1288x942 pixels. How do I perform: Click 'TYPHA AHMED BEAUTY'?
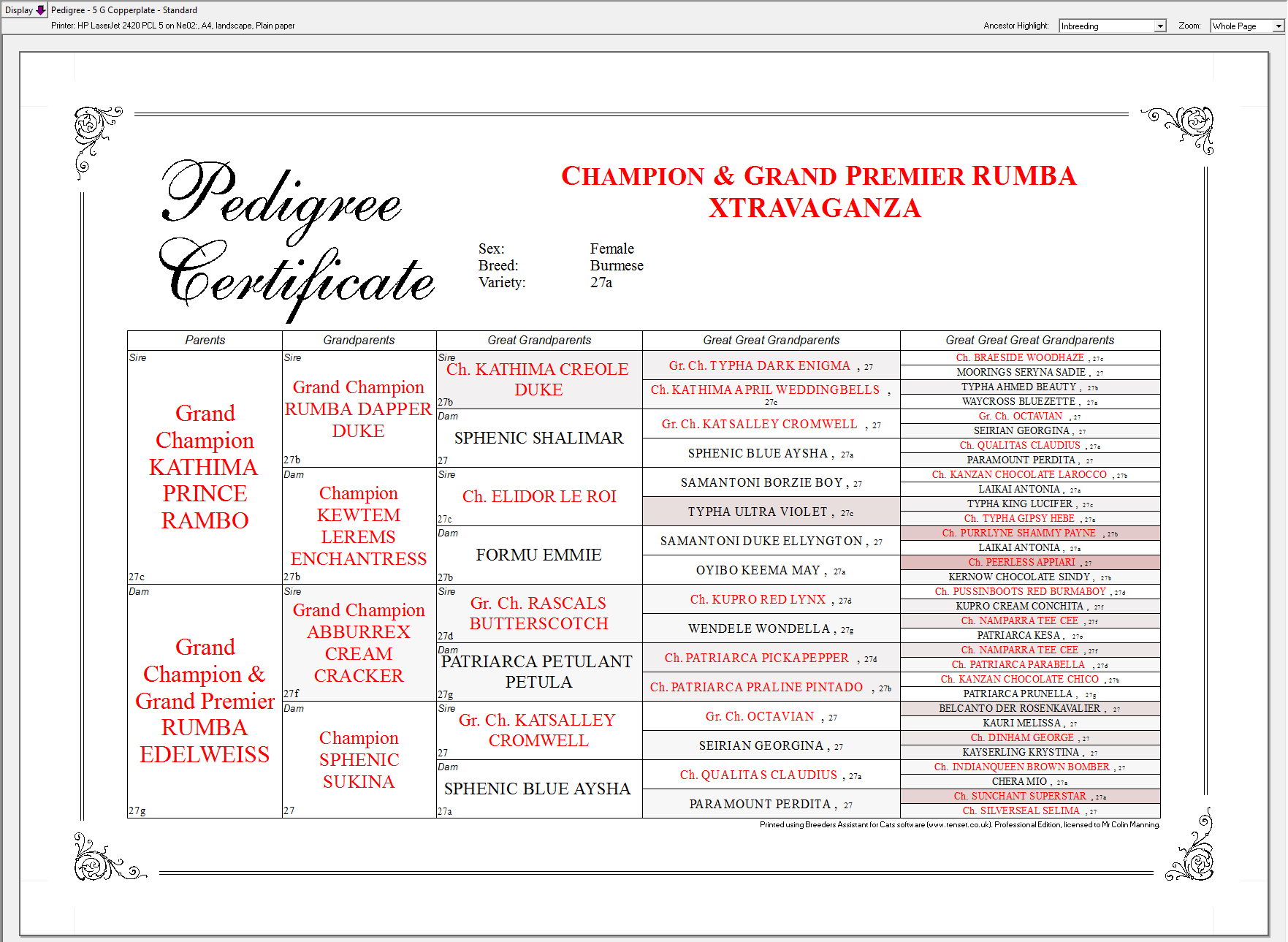[x=1030, y=387]
